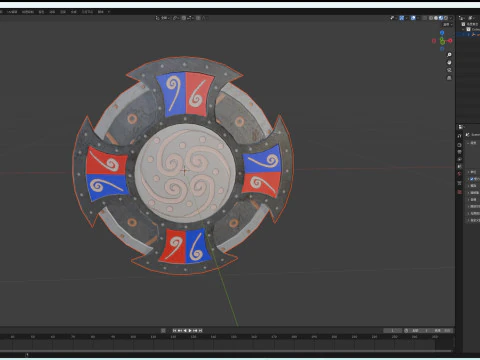Select the highlighted object row in outliner
This screenshot has height=360, width=480.
click(469, 35)
